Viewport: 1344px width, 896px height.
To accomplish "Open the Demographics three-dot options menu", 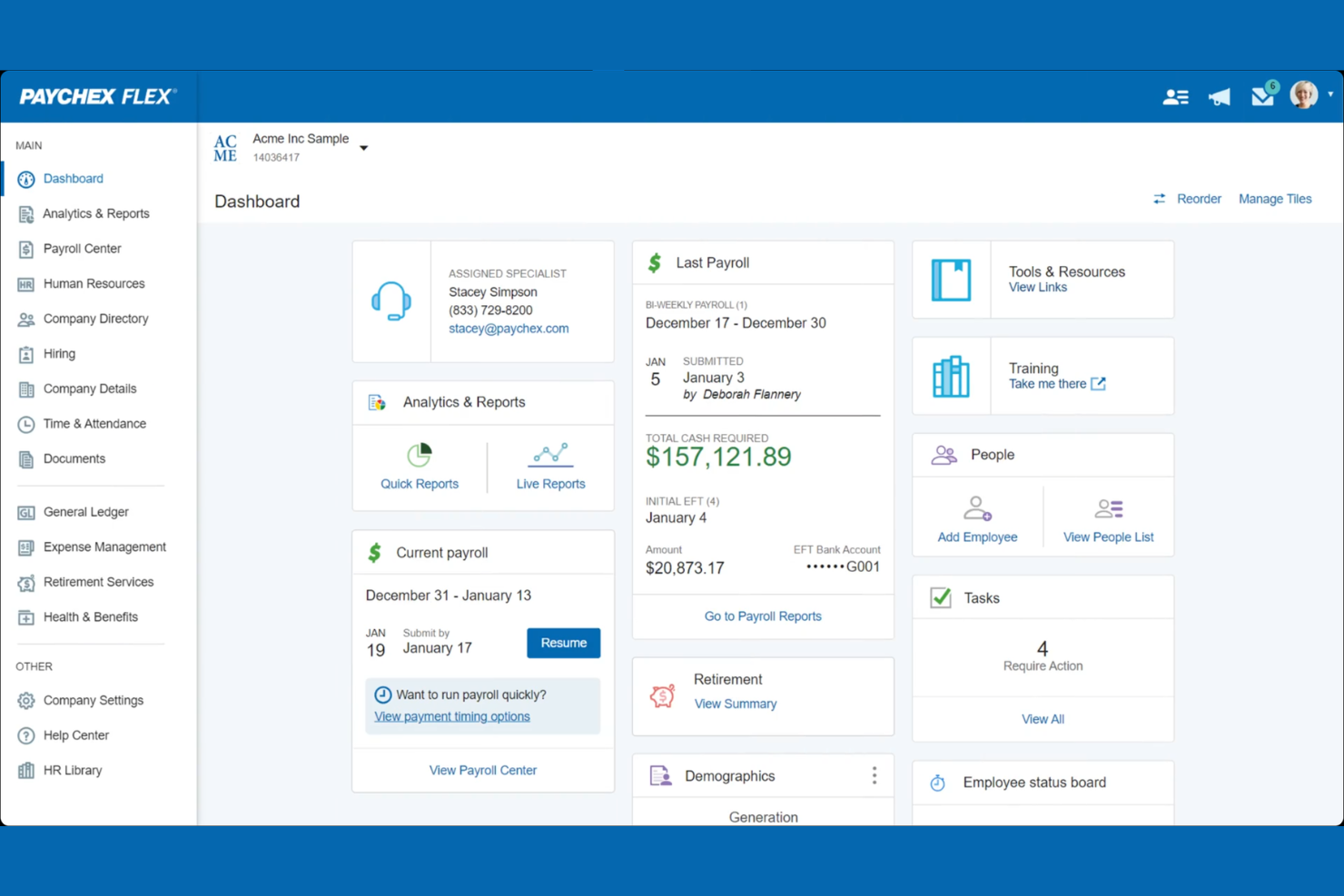I will pyautogui.click(x=875, y=775).
